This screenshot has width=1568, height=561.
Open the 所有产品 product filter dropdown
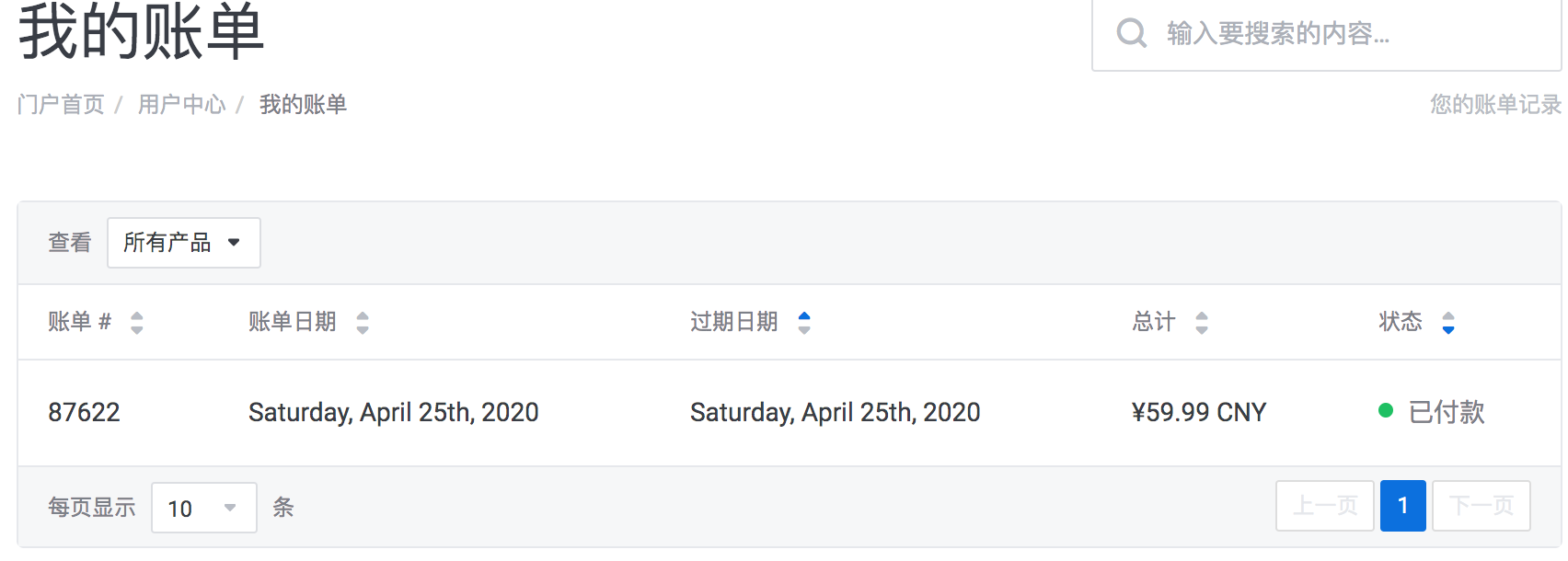click(183, 242)
